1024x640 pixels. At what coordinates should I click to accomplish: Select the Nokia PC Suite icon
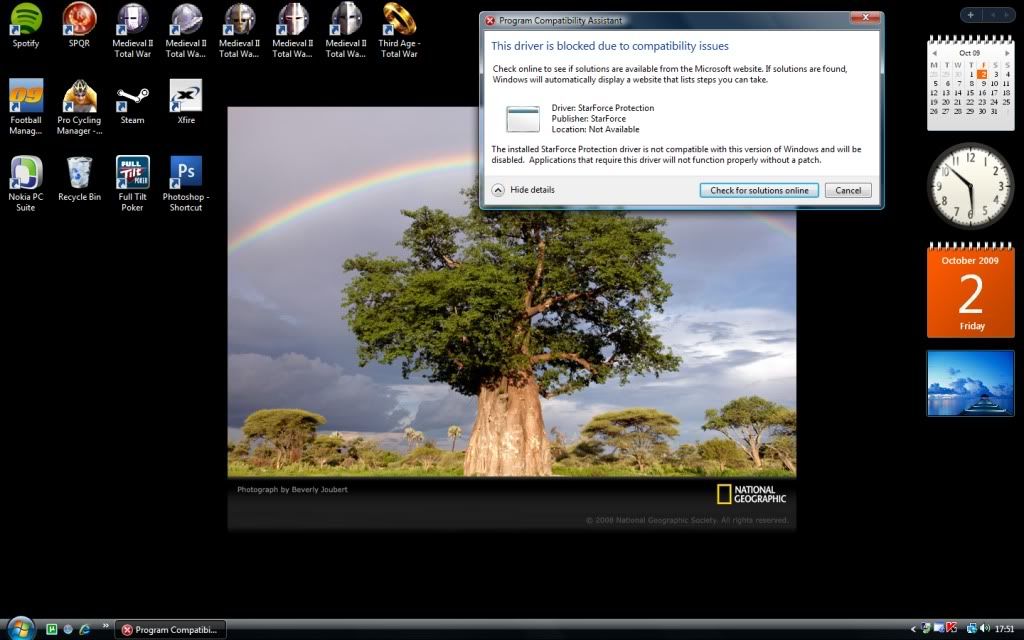(25, 184)
